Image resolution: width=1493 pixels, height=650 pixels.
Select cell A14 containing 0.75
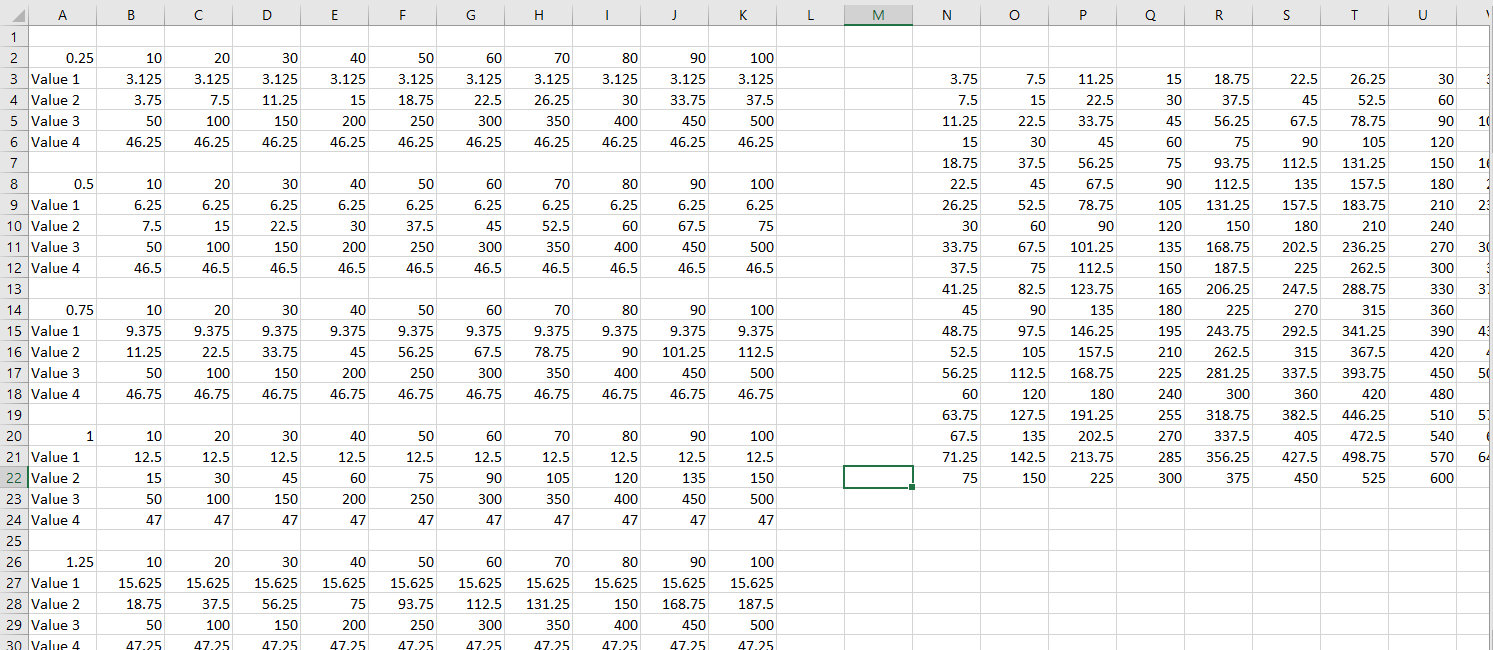(62, 310)
